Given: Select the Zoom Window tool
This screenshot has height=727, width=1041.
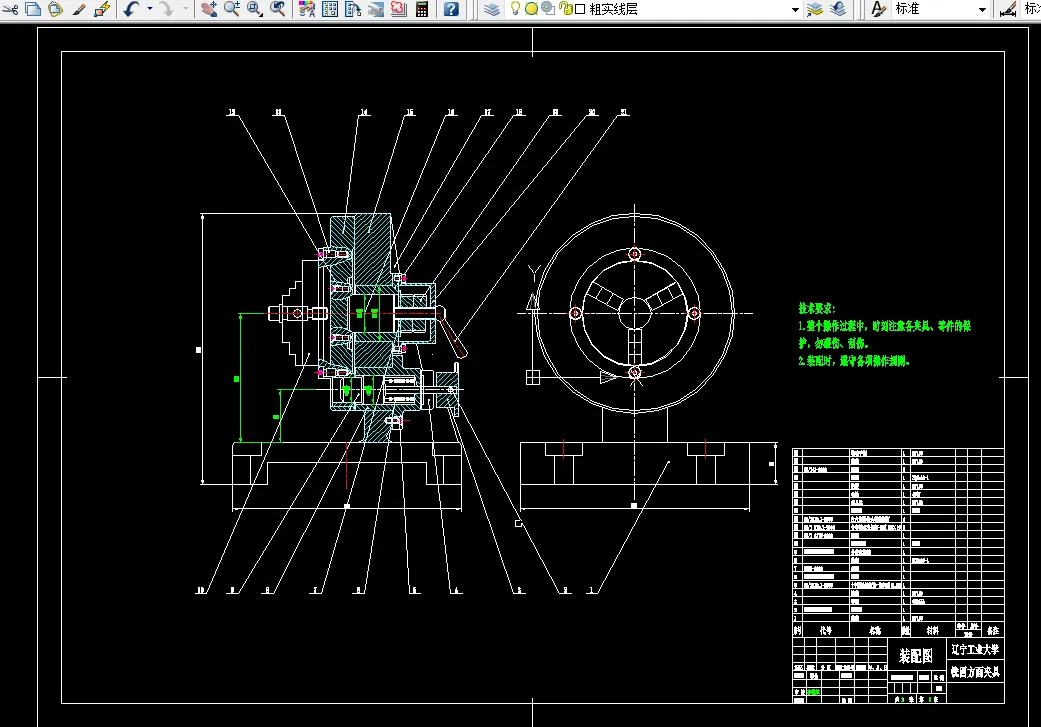Looking at the screenshot, I should point(254,9).
